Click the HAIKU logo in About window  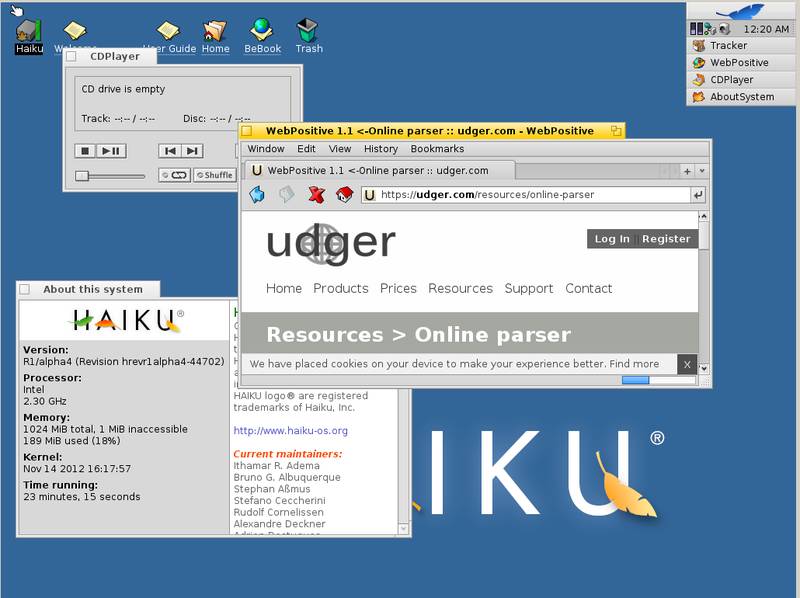(x=126, y=320)
